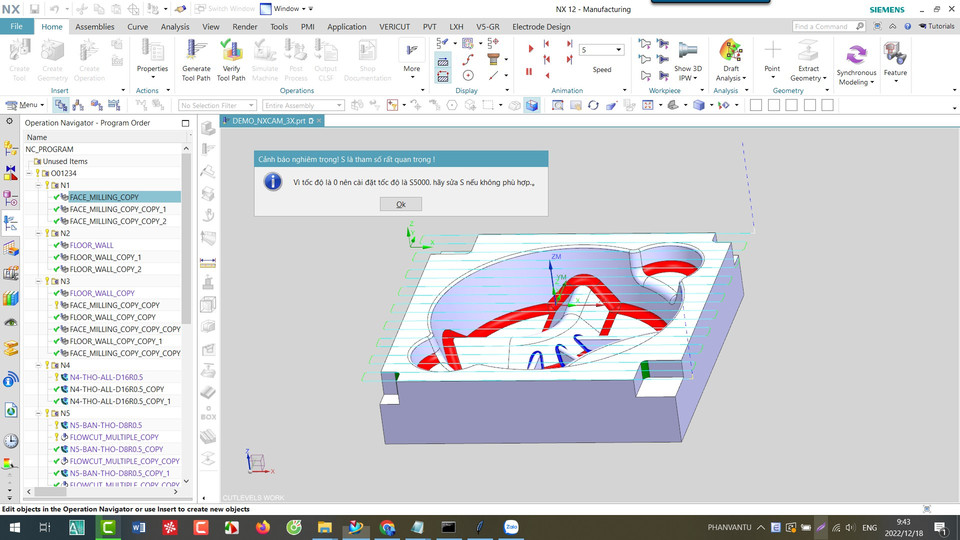The height and width of the screenshot is (540, 960).
Task: Click Ok in the warning dialog
Action: point(400,204)
